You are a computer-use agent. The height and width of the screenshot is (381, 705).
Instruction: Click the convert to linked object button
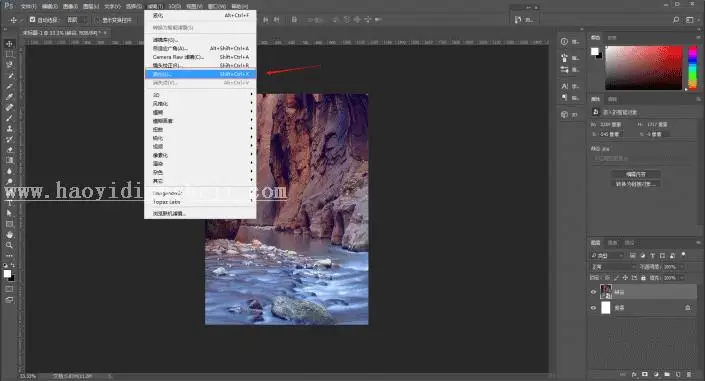[636, 184]
